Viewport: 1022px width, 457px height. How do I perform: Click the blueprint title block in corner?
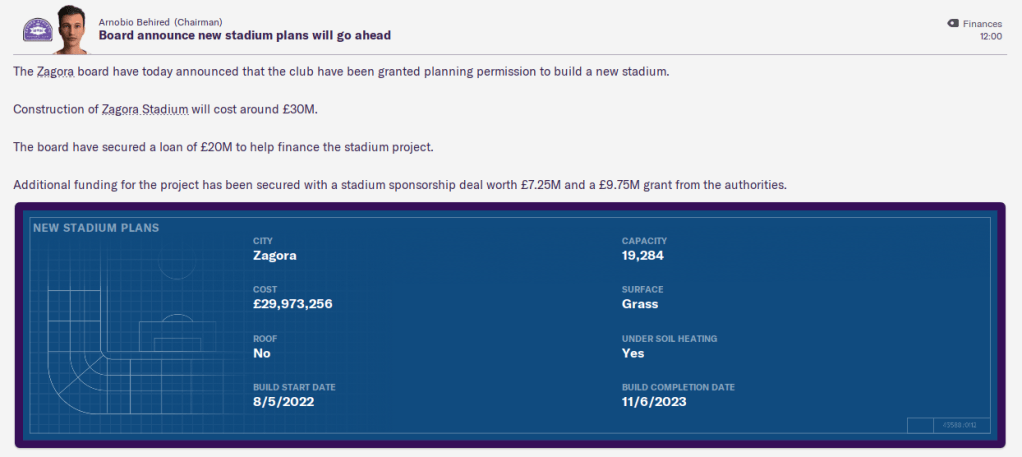[x=948, y=426]
